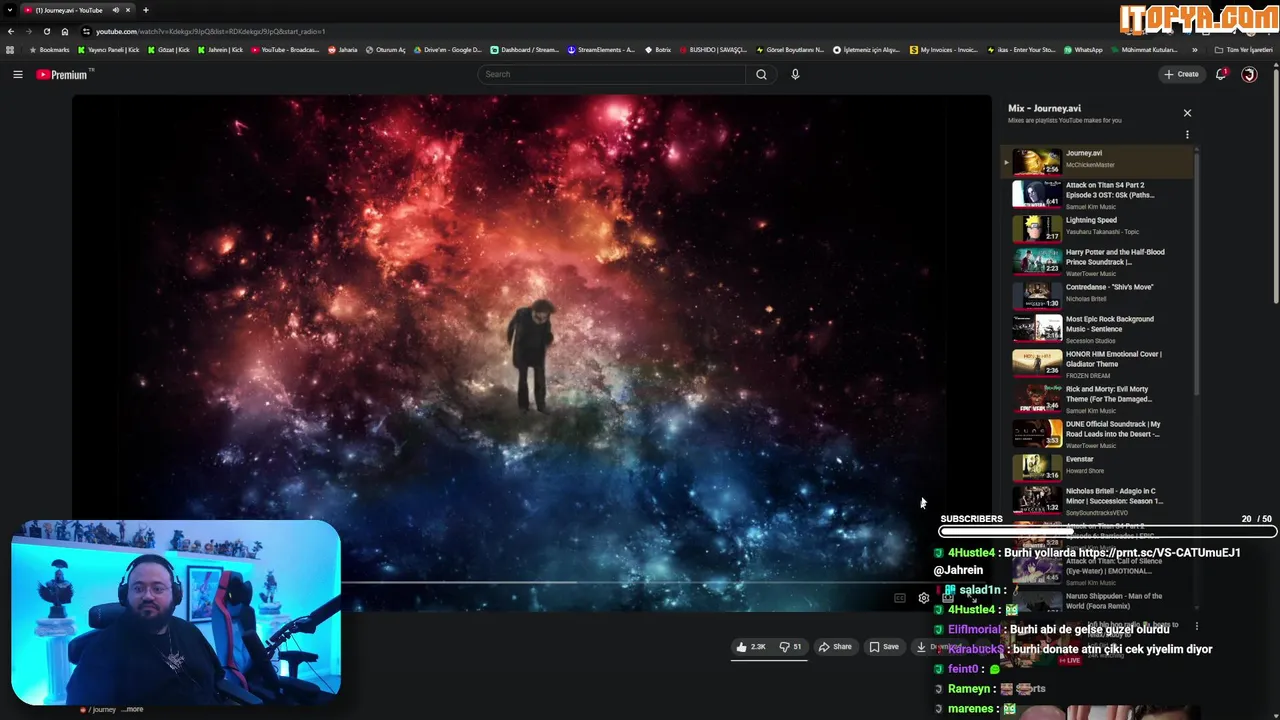Save the video to a playlist
Image resolution: width=1280 pixels, height=720 pixels.
pos(884,647)
